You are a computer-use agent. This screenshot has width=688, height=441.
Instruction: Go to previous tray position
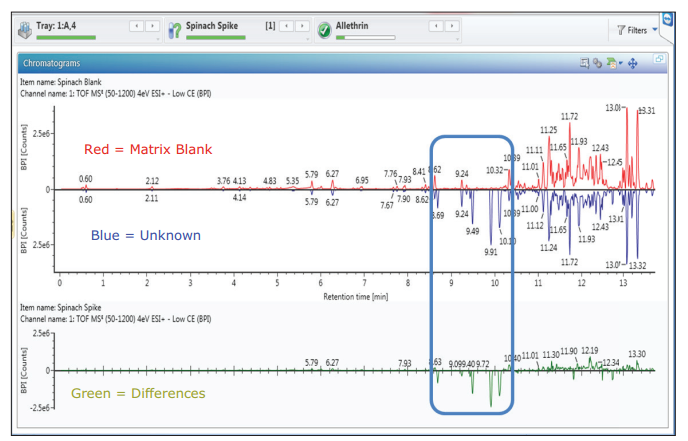(x=136, y=26)
